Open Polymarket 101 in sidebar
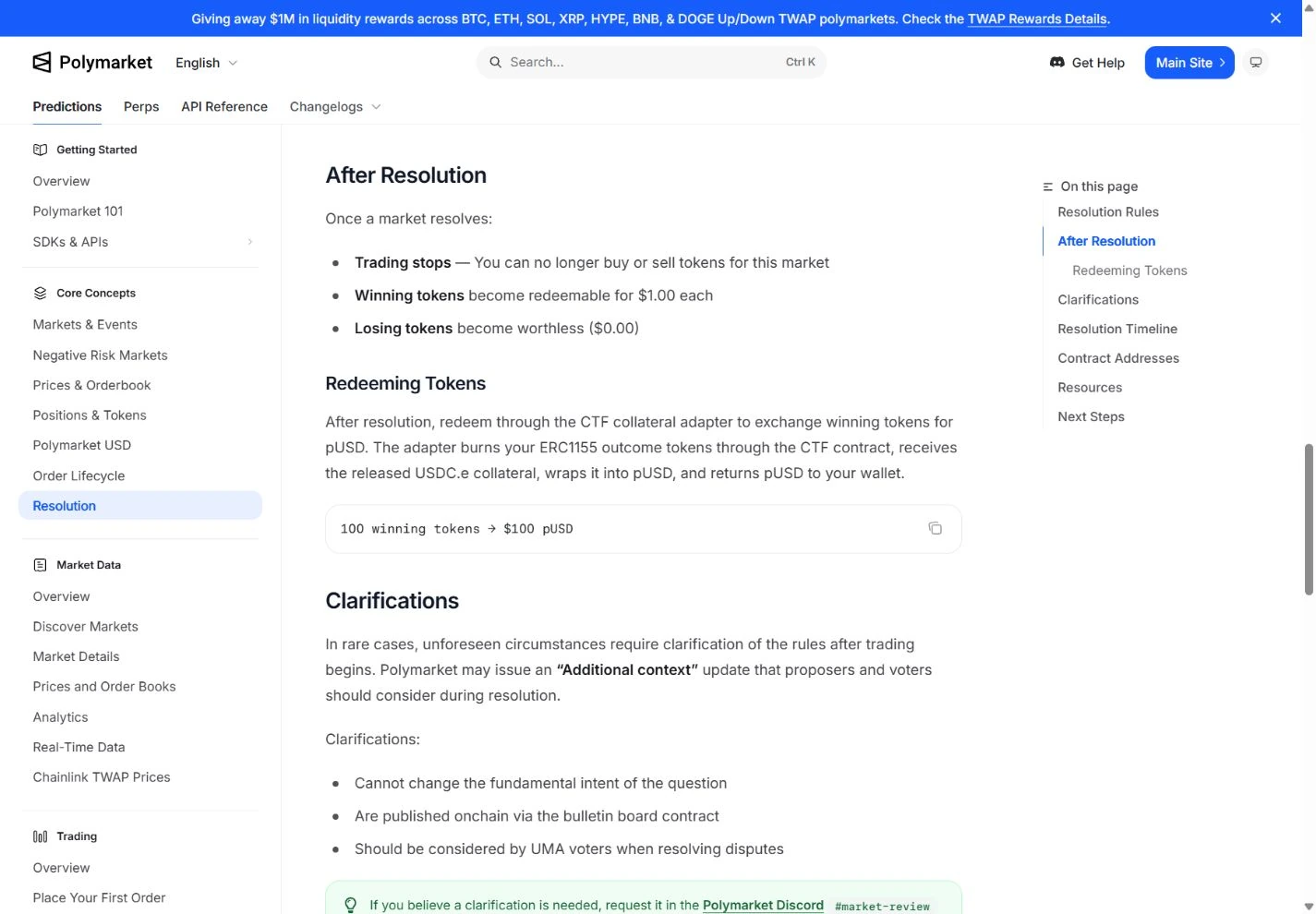The width and height of the screenshot is (1316, 914). coord(78,211)
